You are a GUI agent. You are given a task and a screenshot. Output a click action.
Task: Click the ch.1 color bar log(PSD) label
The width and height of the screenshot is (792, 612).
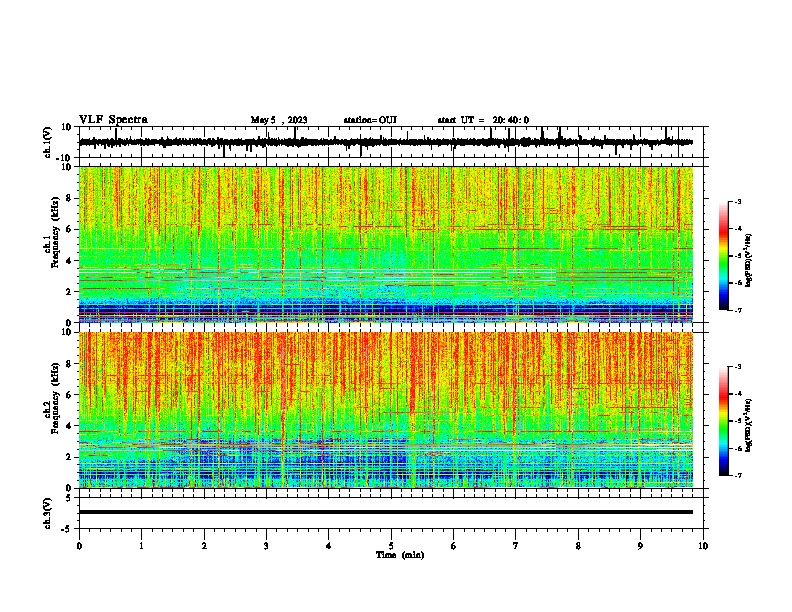coord(749,260)
